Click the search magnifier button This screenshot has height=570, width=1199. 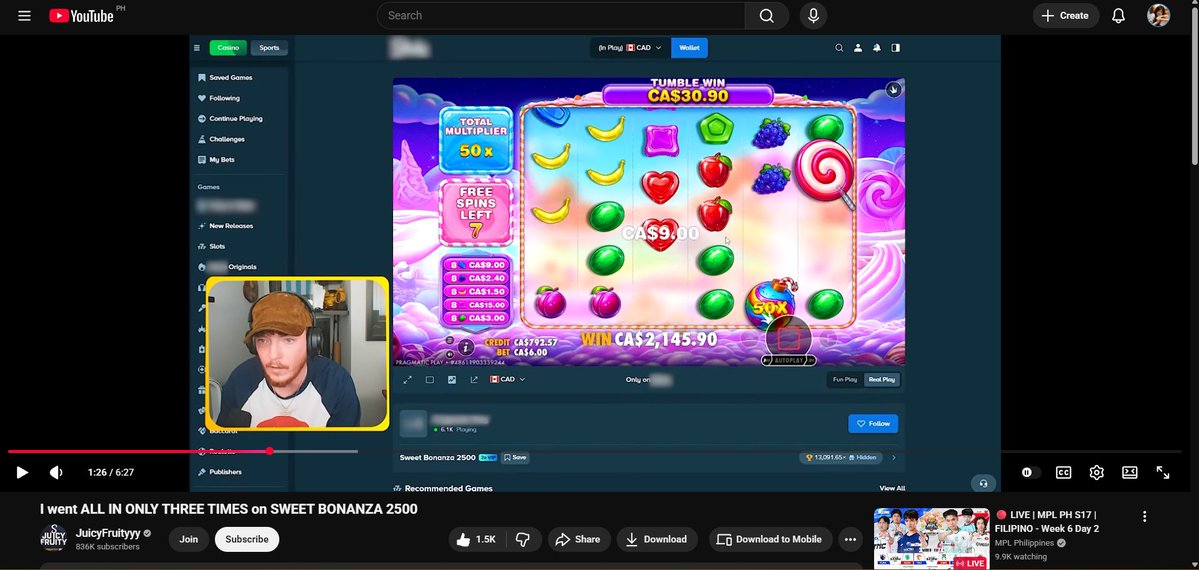pyautogui.click(x=767, y=15)
